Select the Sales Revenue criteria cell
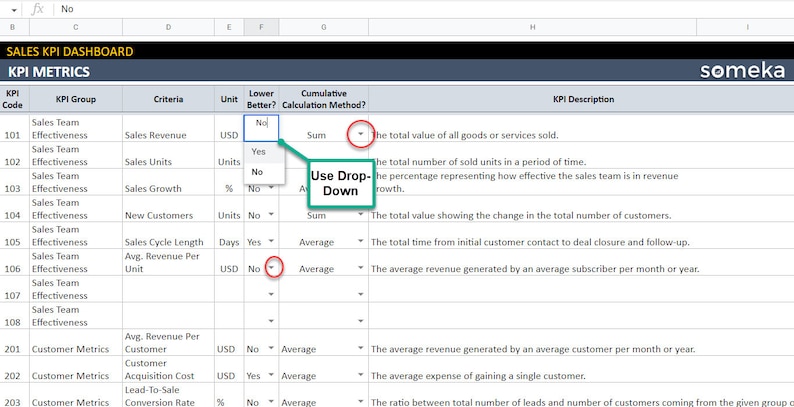Screen dimensions: 794x407 pyautogui.click(x=168, y=129)
